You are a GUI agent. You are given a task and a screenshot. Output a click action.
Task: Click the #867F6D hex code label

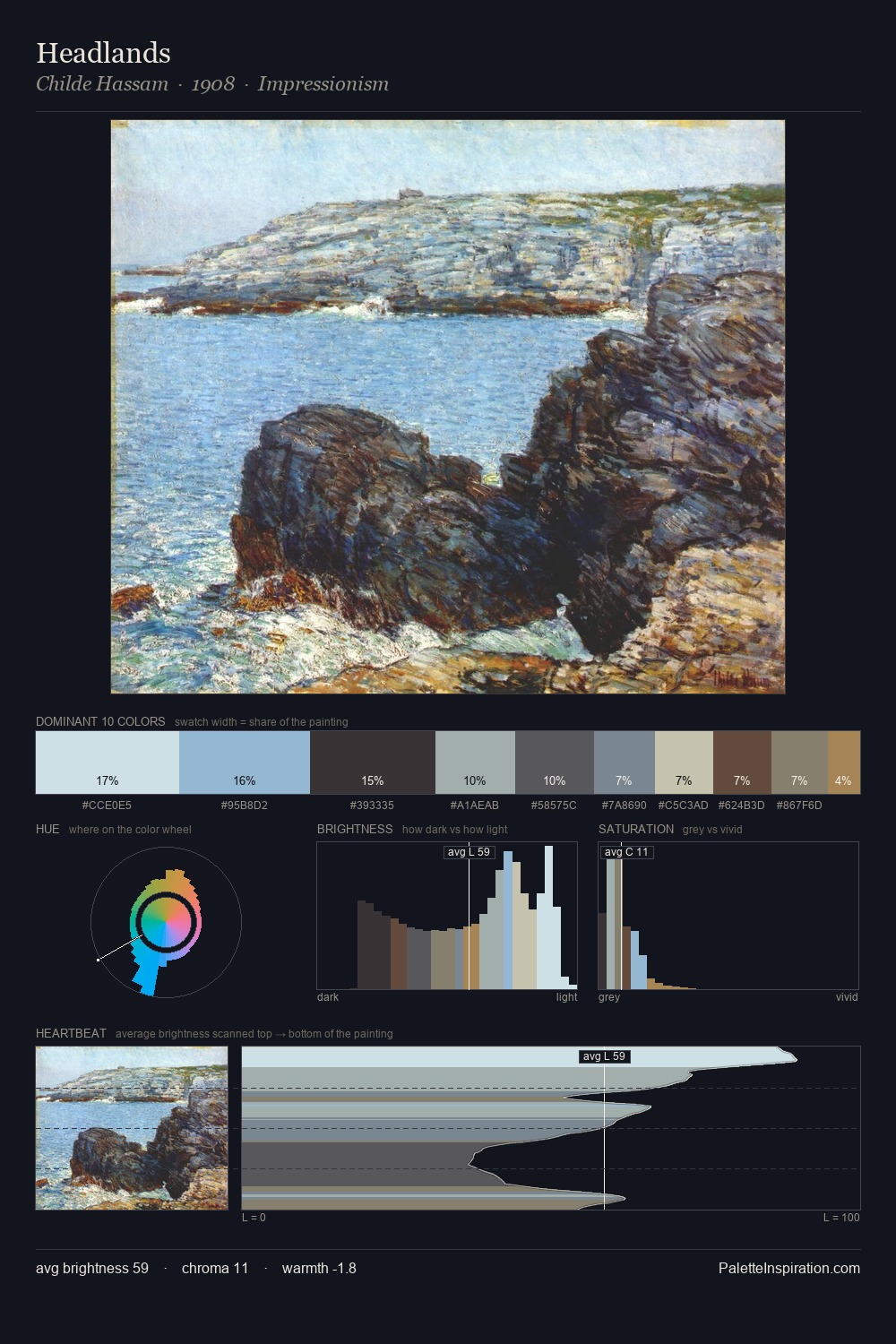click(x=799, y=806)
